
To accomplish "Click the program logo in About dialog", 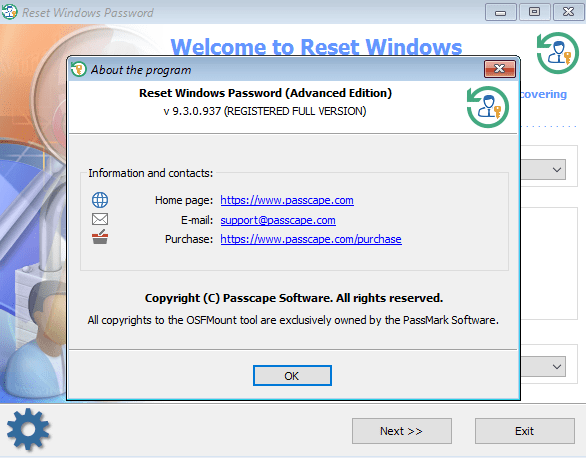I will pos(488,107).
